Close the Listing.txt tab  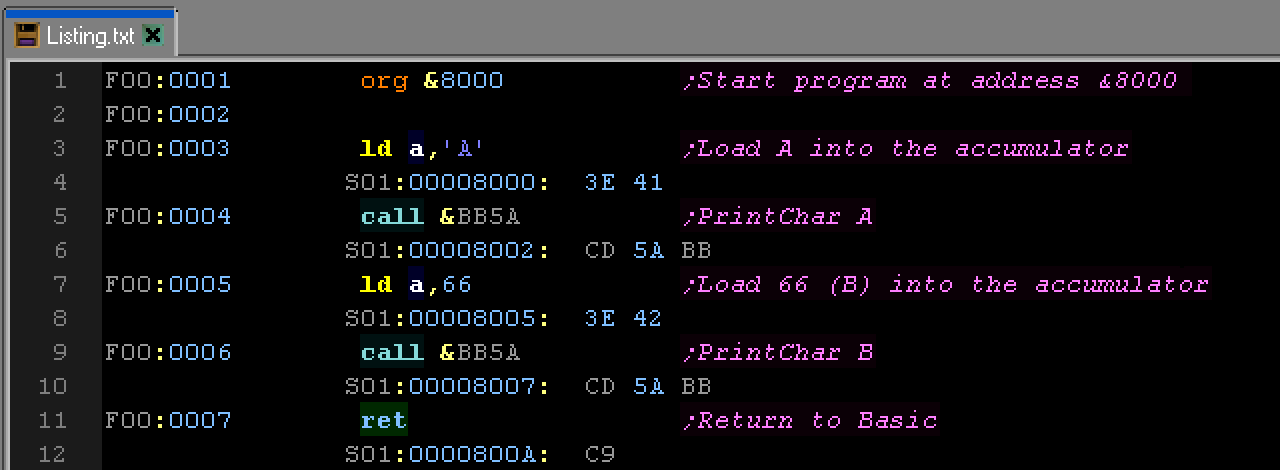coord(152,36)
